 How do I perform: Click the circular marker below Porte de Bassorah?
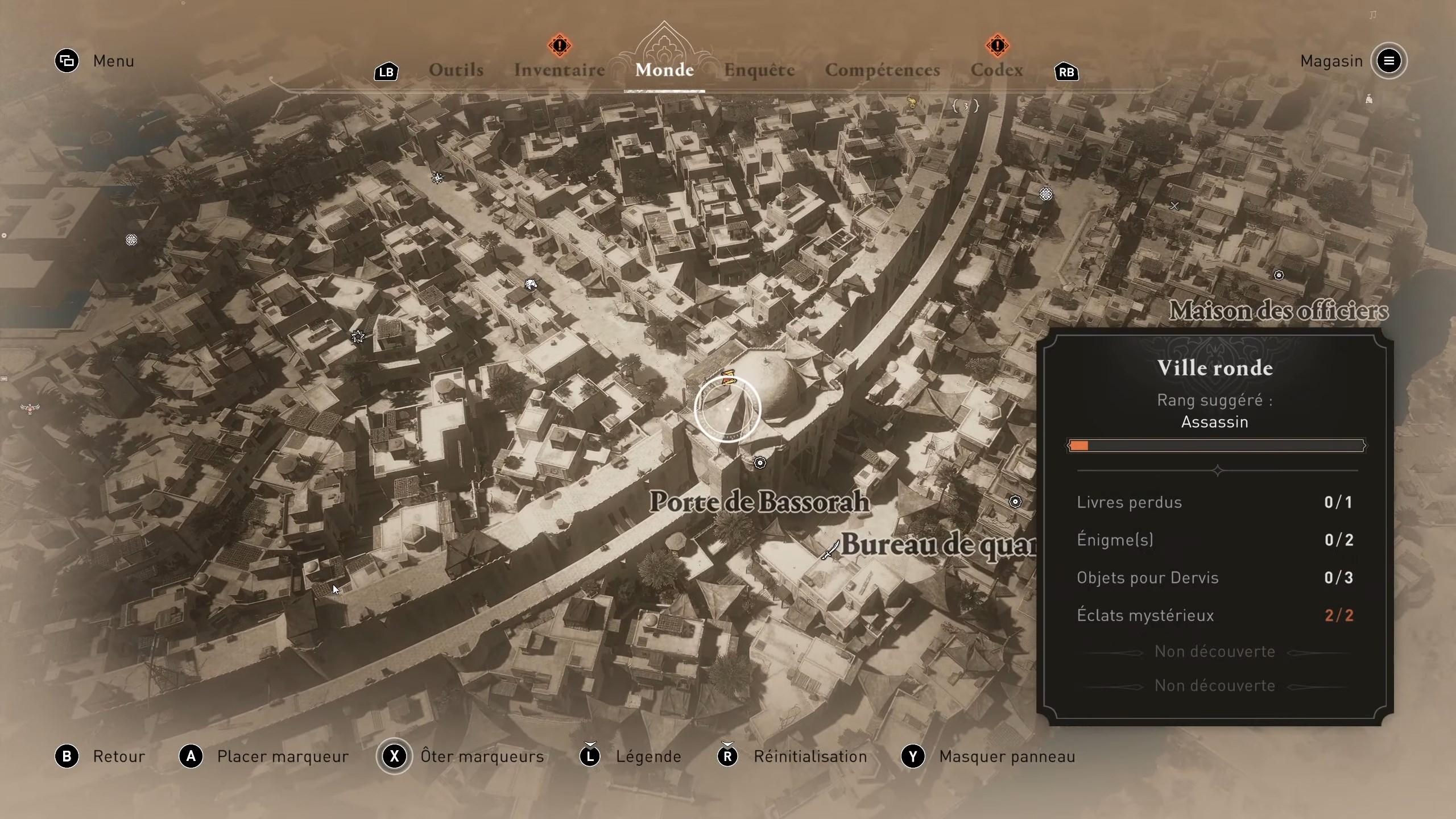point(760,463)
